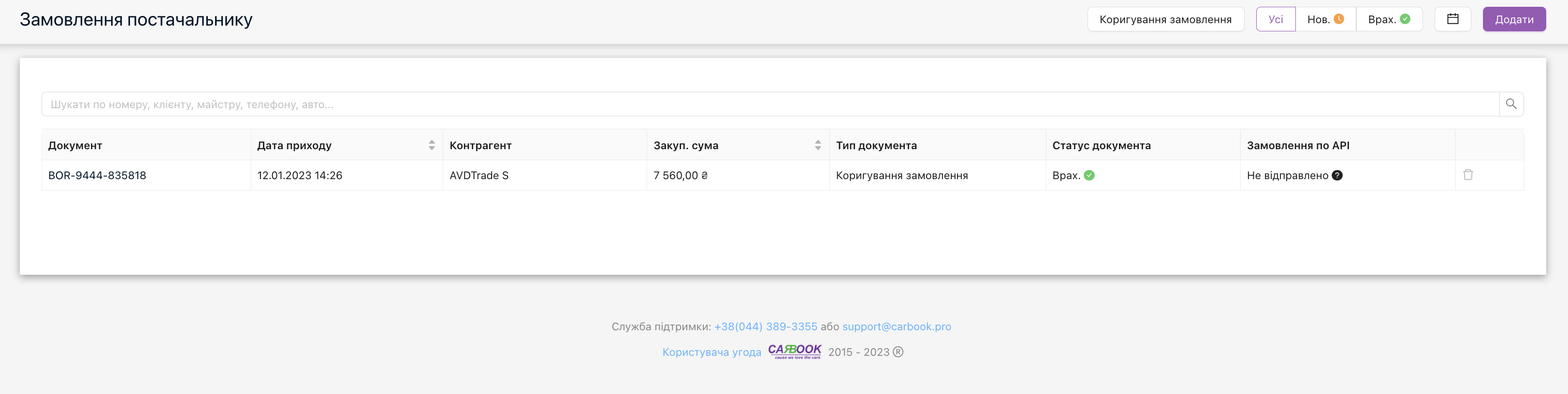Click the support@carbook.pro email link
The width and height of the screenshot is (1568, 394).
click(896, 326)
